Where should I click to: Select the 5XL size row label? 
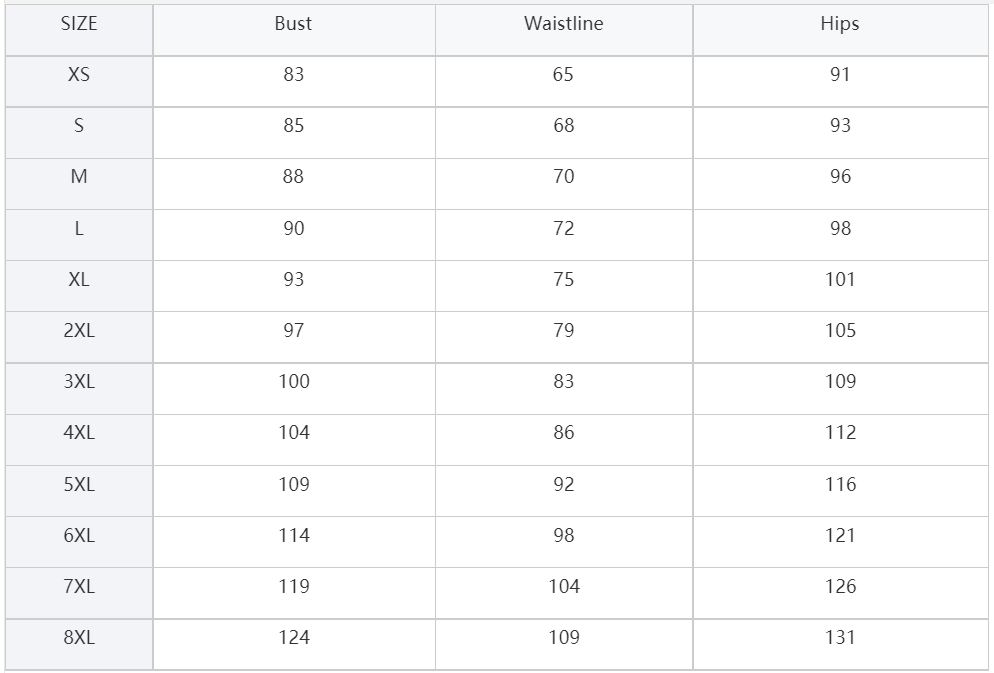(x=79, y=484)
